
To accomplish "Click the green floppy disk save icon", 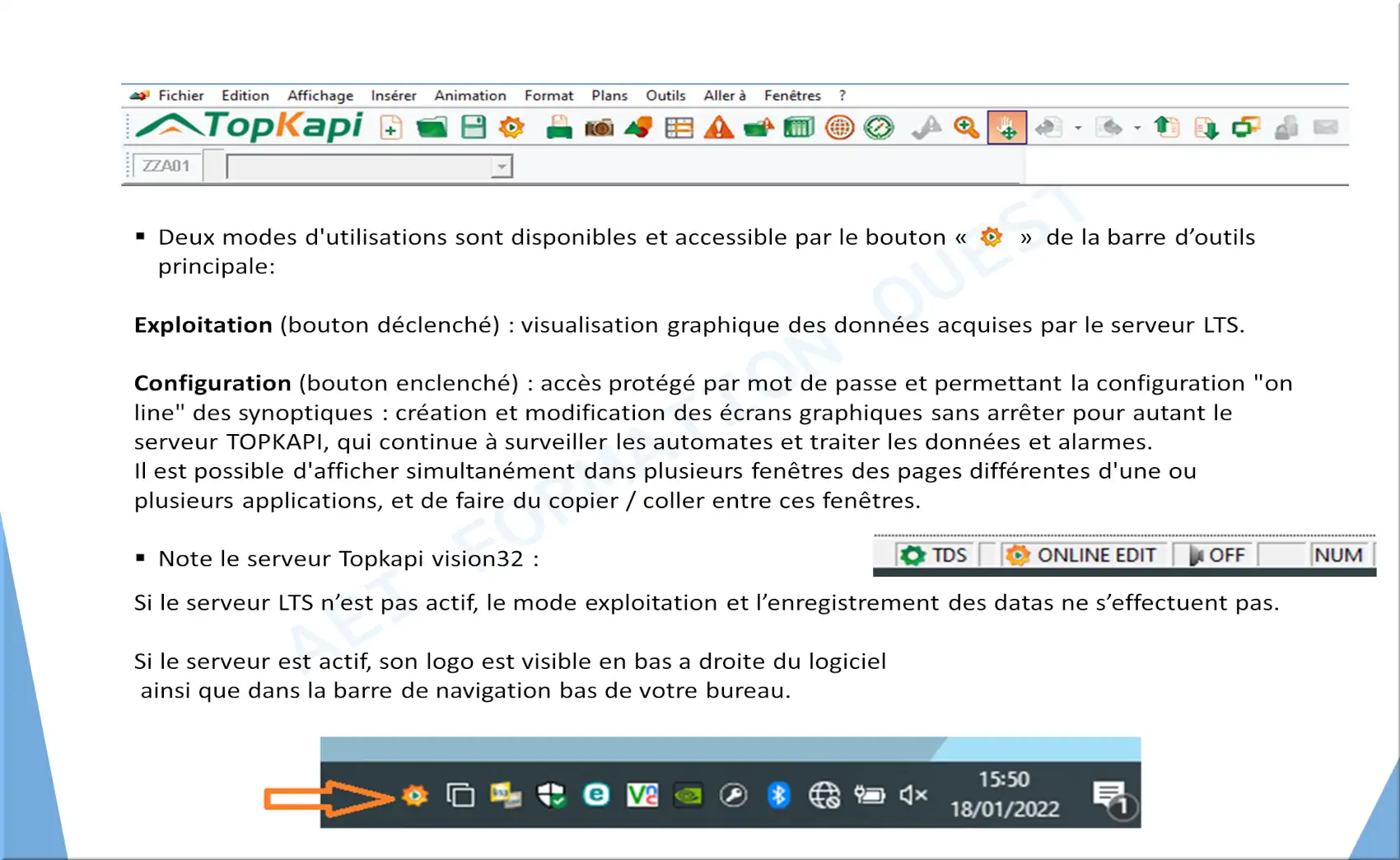I will pos(474,128).
